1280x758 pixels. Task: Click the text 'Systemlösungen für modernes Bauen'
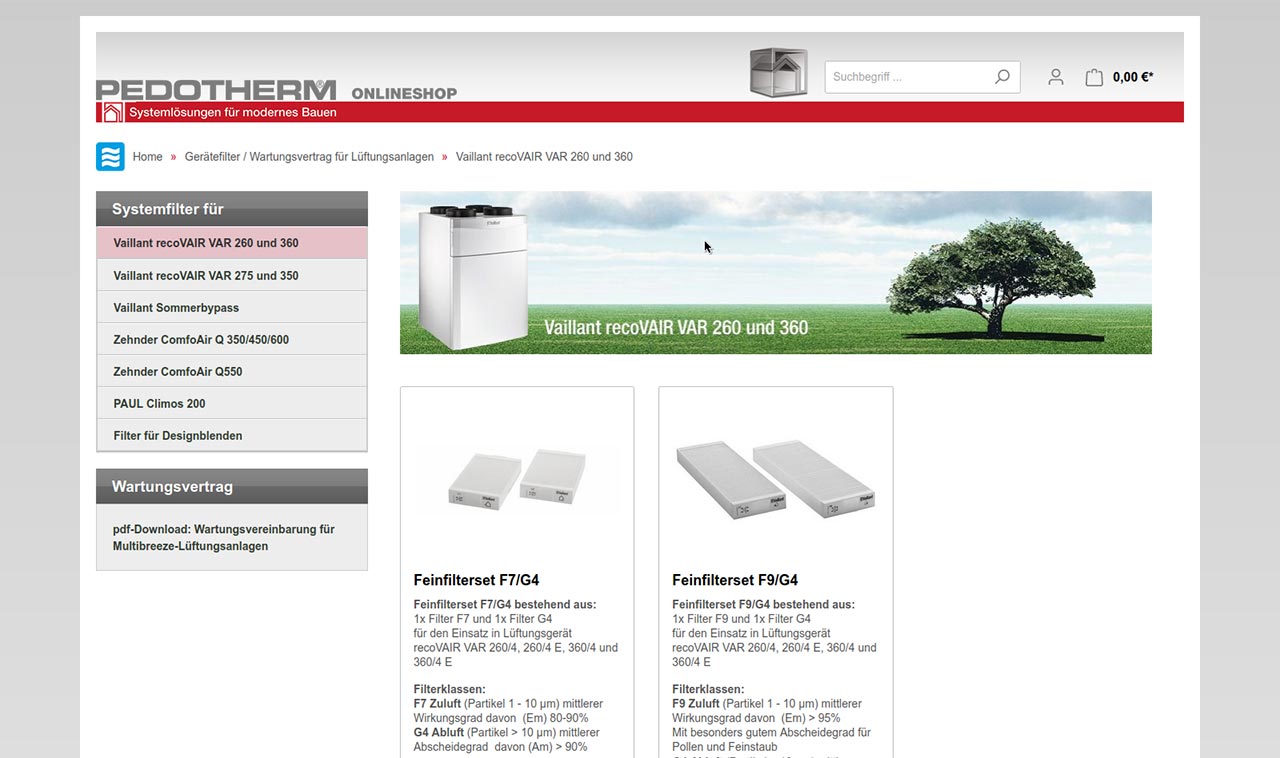click(x=233, y=112)
